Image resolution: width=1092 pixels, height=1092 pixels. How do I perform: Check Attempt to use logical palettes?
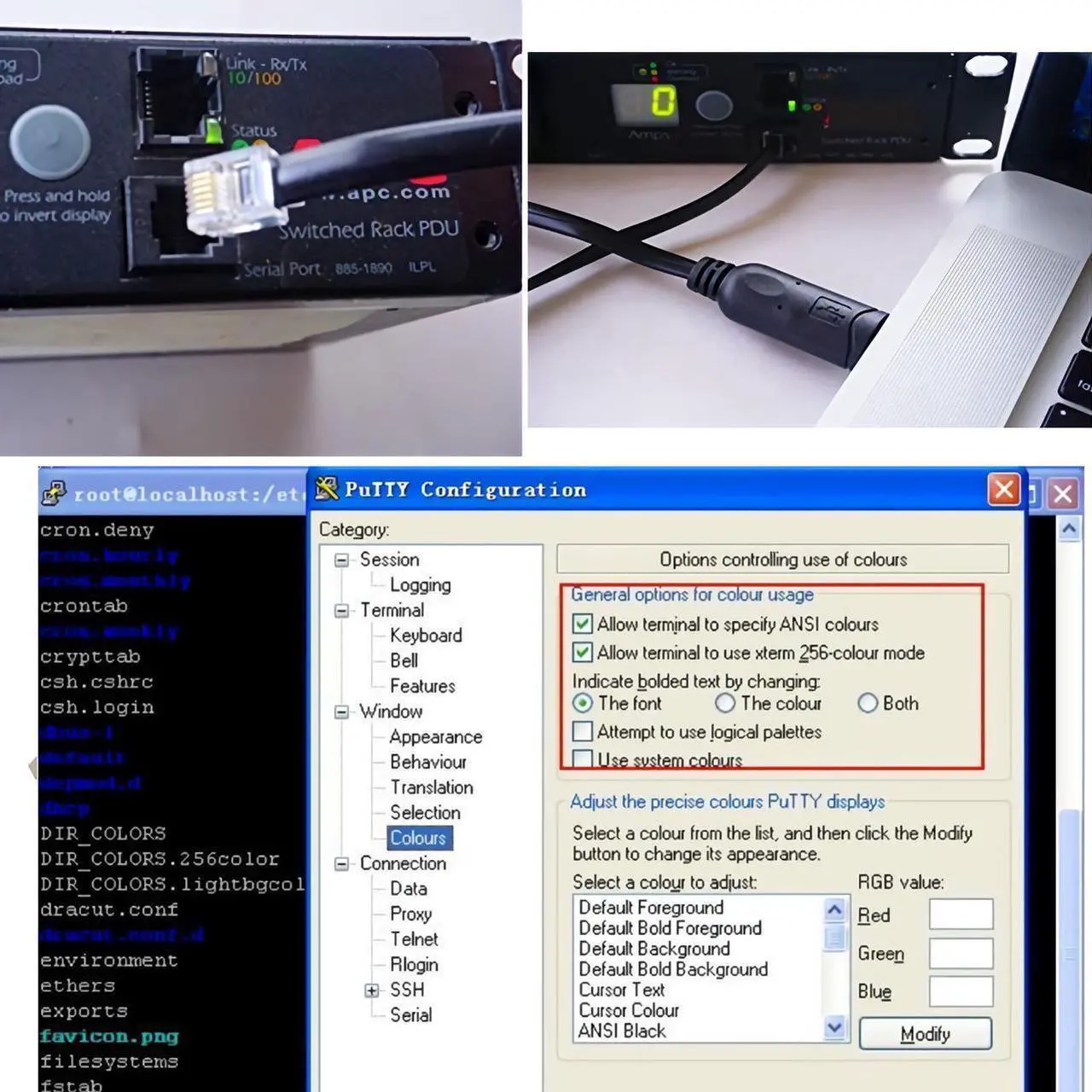(x=583, y=732)
